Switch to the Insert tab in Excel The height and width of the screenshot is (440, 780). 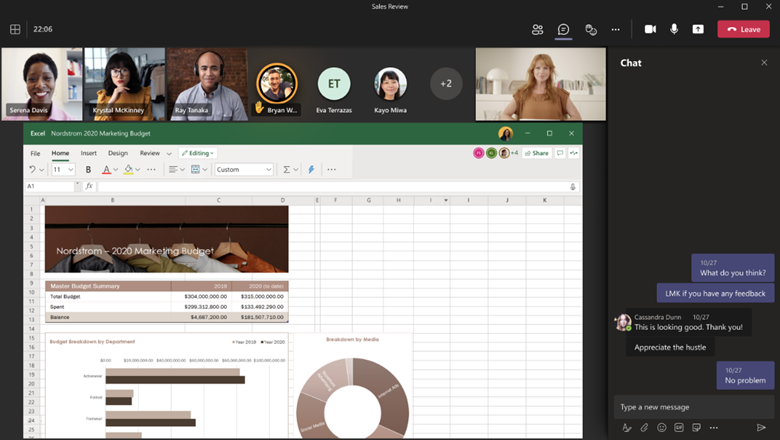coord(89,153)
